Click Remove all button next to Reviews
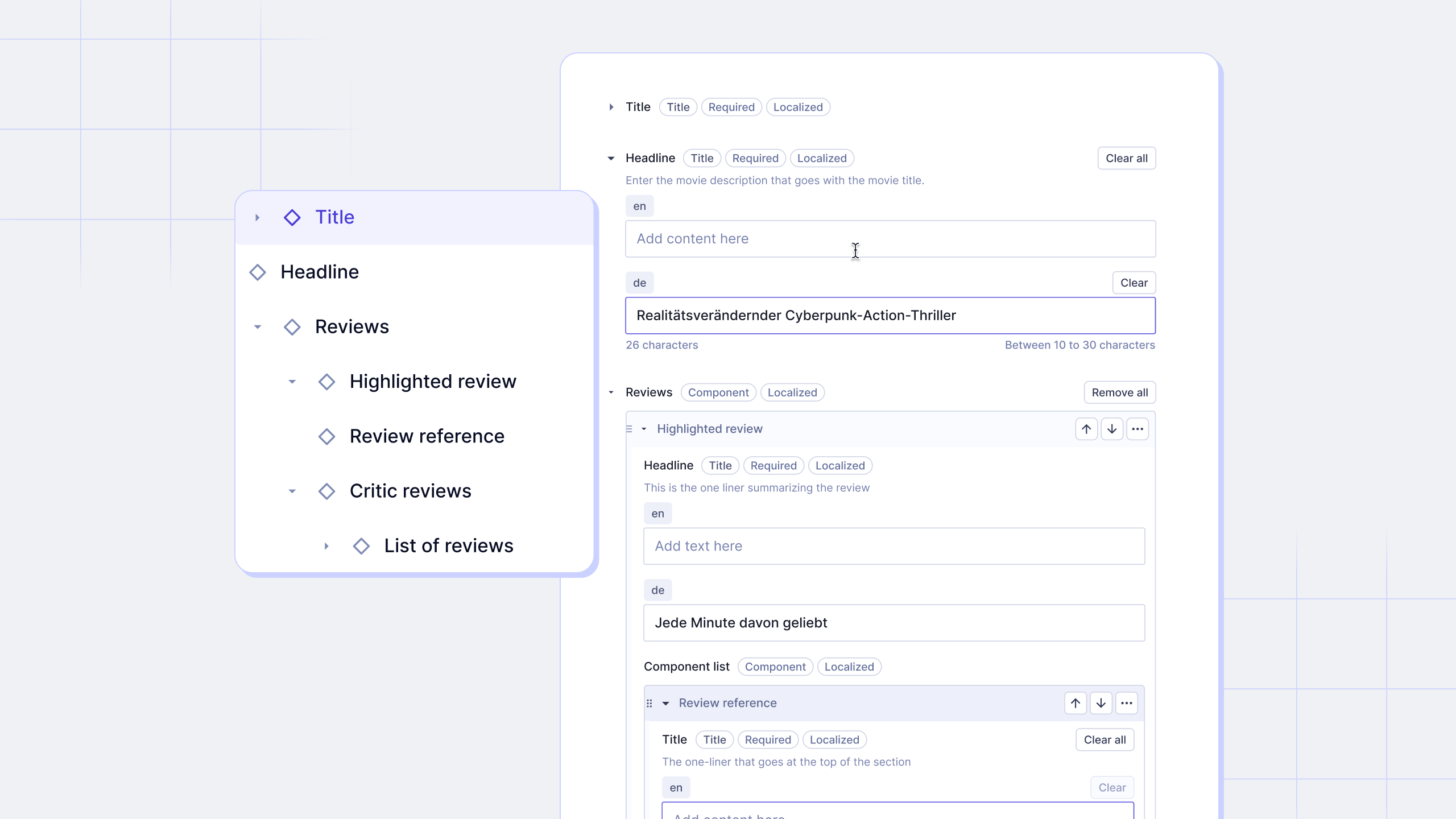This screenshot has height=819, width=1456. pos(1120,392)
